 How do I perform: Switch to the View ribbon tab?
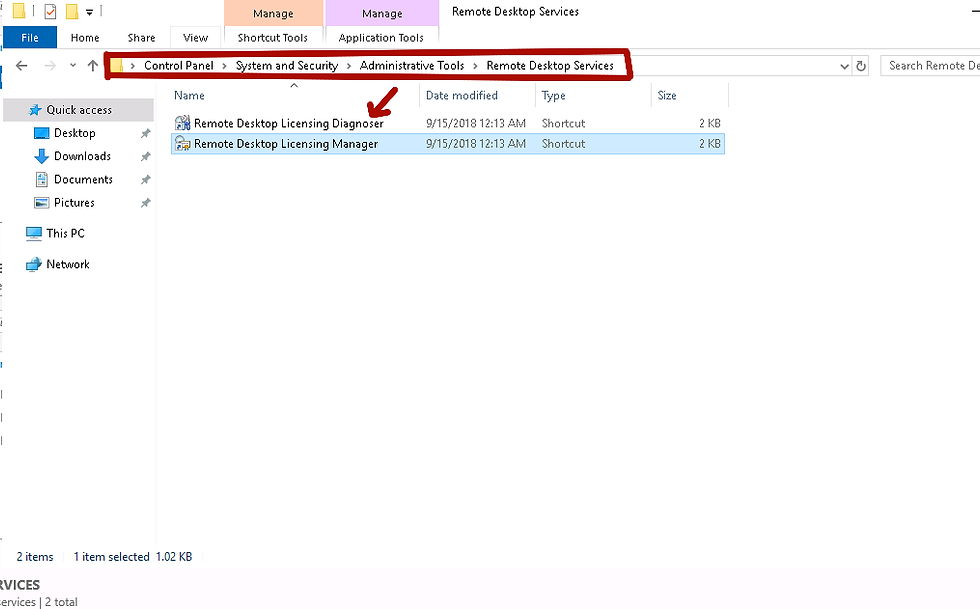tap(195, 38)
